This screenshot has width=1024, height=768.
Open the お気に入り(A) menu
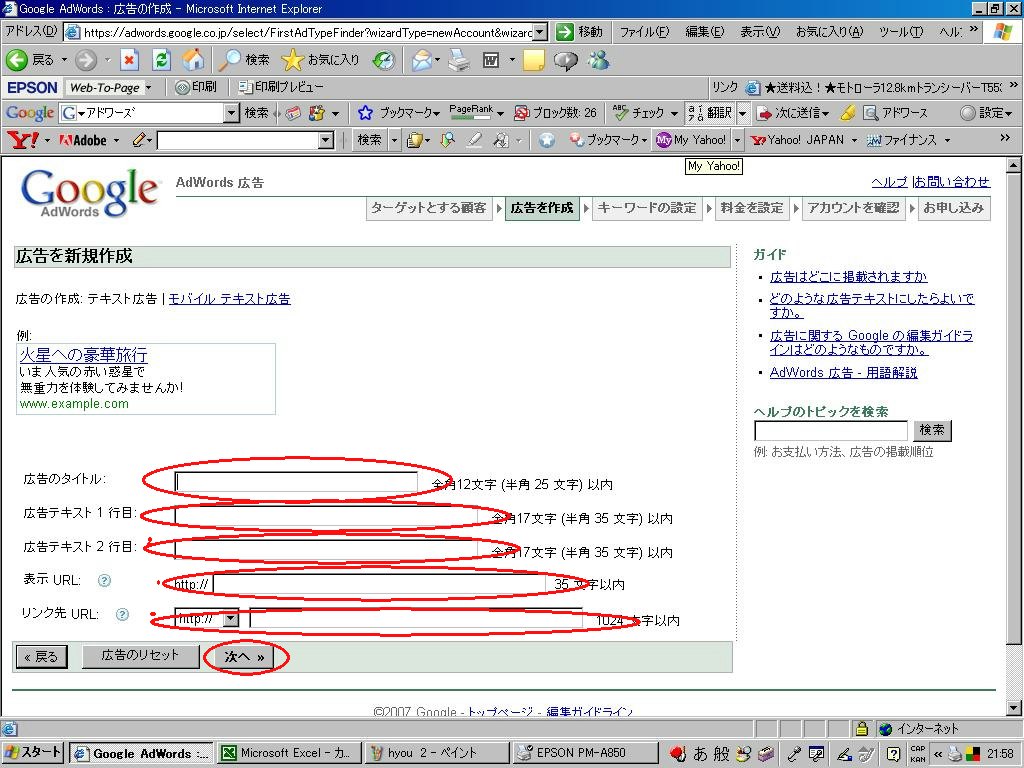(828, 32)
